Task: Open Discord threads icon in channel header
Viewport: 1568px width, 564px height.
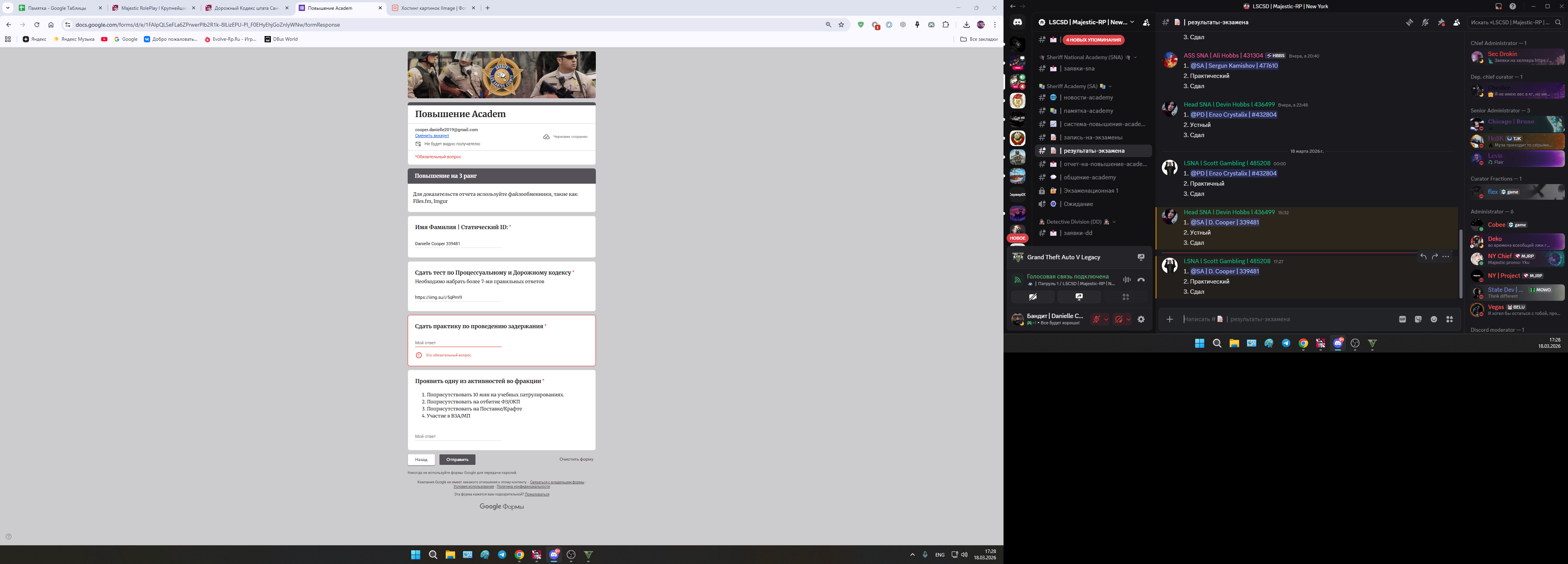Action: (x=1409, y=22)
